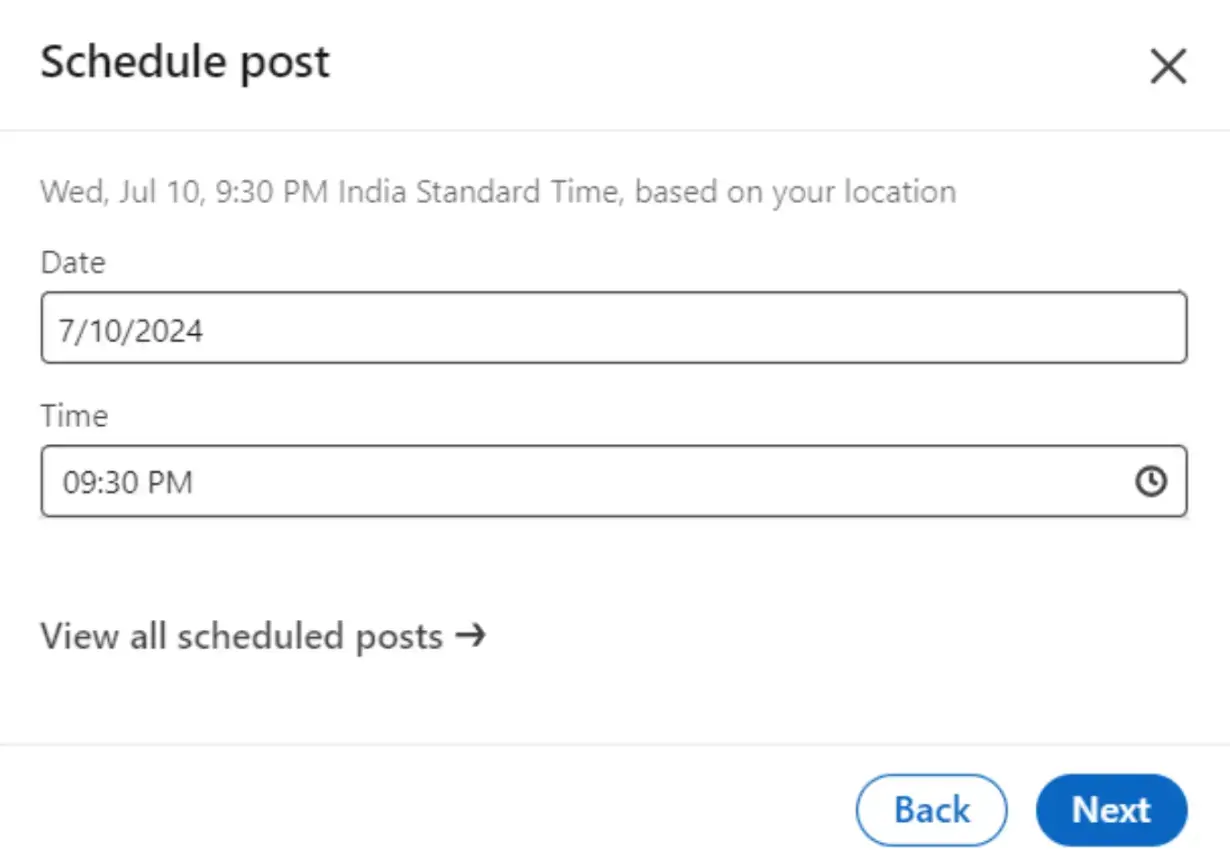1230x867 pixels.
Task: Go back to the previous step
Action: tap(932, 809)
